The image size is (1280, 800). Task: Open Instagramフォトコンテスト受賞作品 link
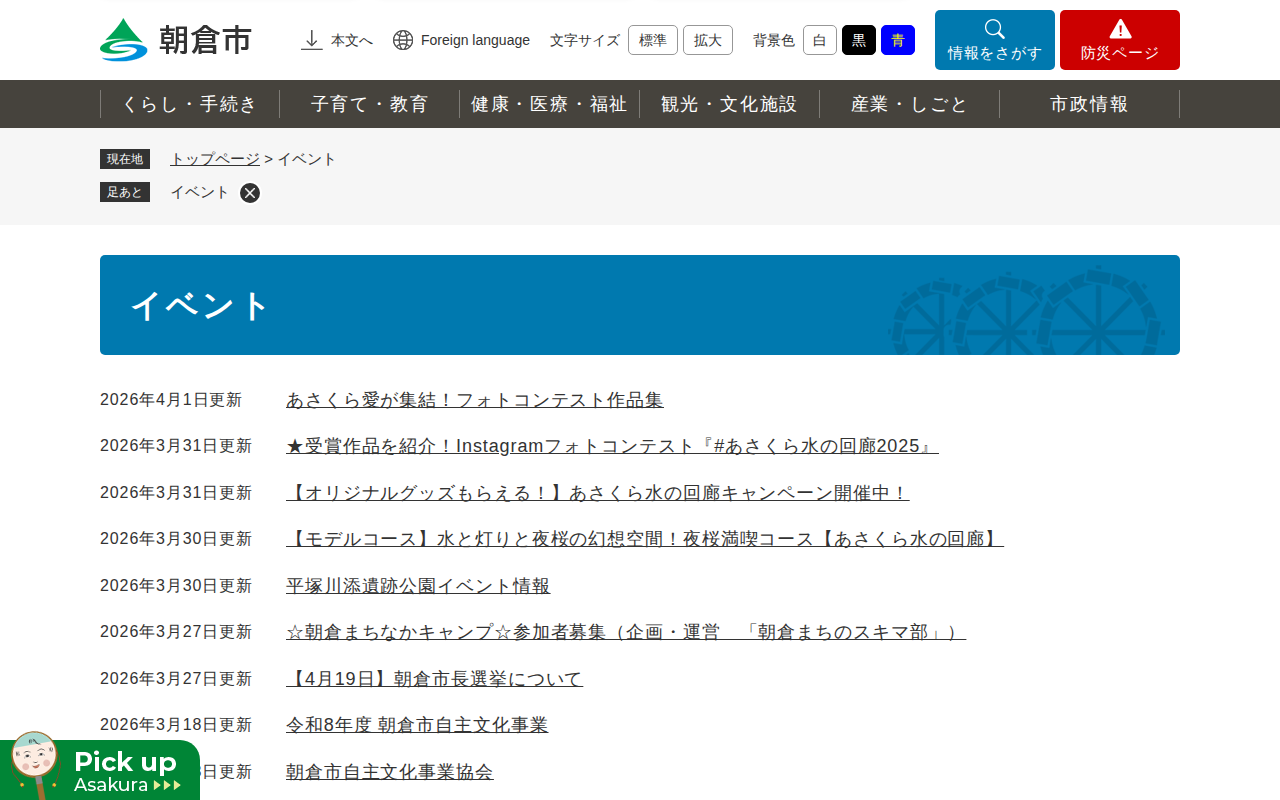click(x=612, y=446)
